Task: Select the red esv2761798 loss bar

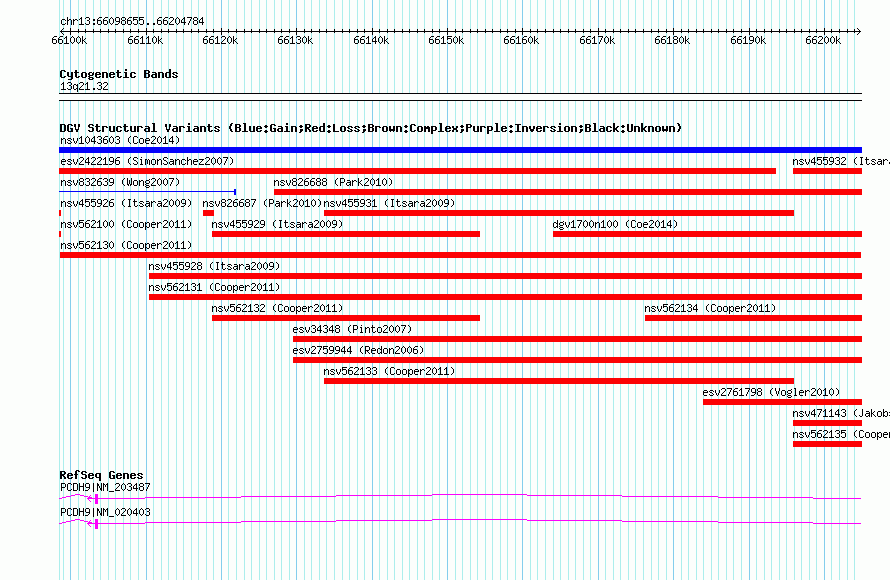Action: [782, 402]
